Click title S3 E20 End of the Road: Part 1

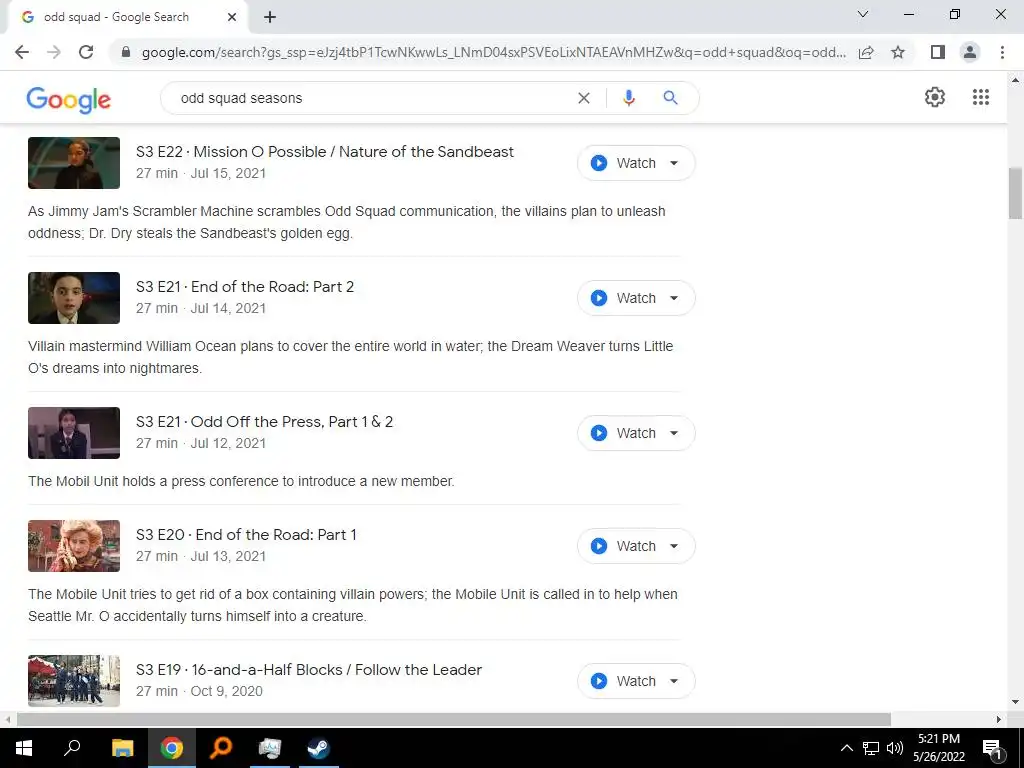(246, 535)
